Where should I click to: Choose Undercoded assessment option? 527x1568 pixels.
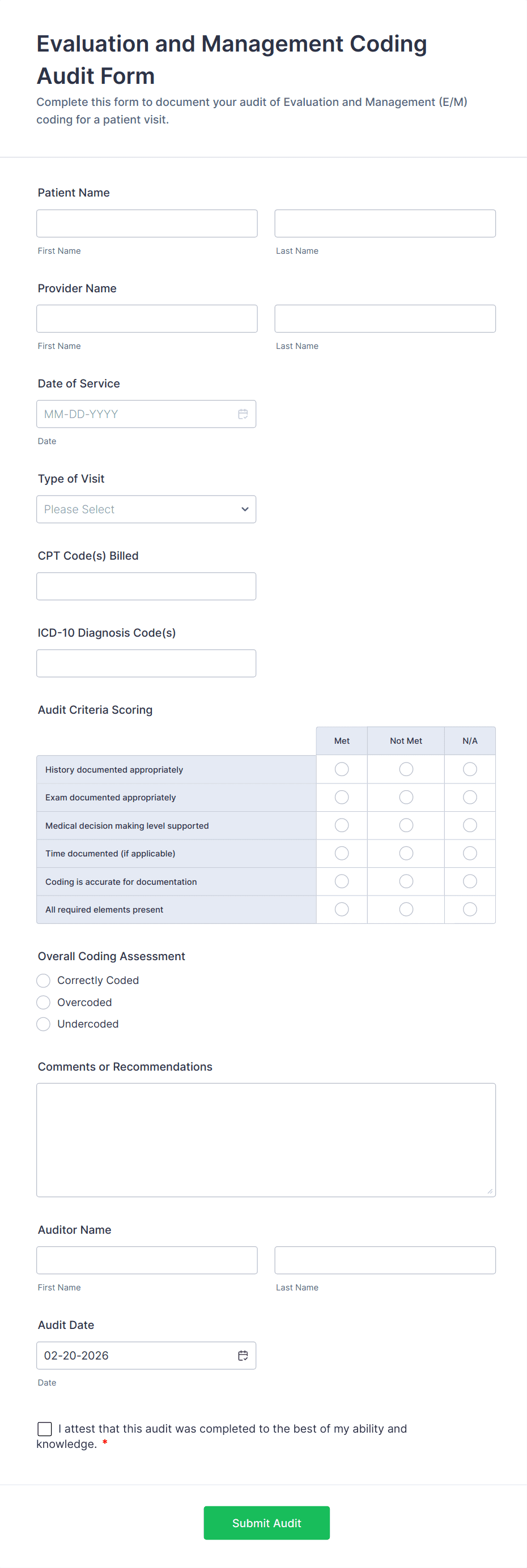[x=43, y=1024]
